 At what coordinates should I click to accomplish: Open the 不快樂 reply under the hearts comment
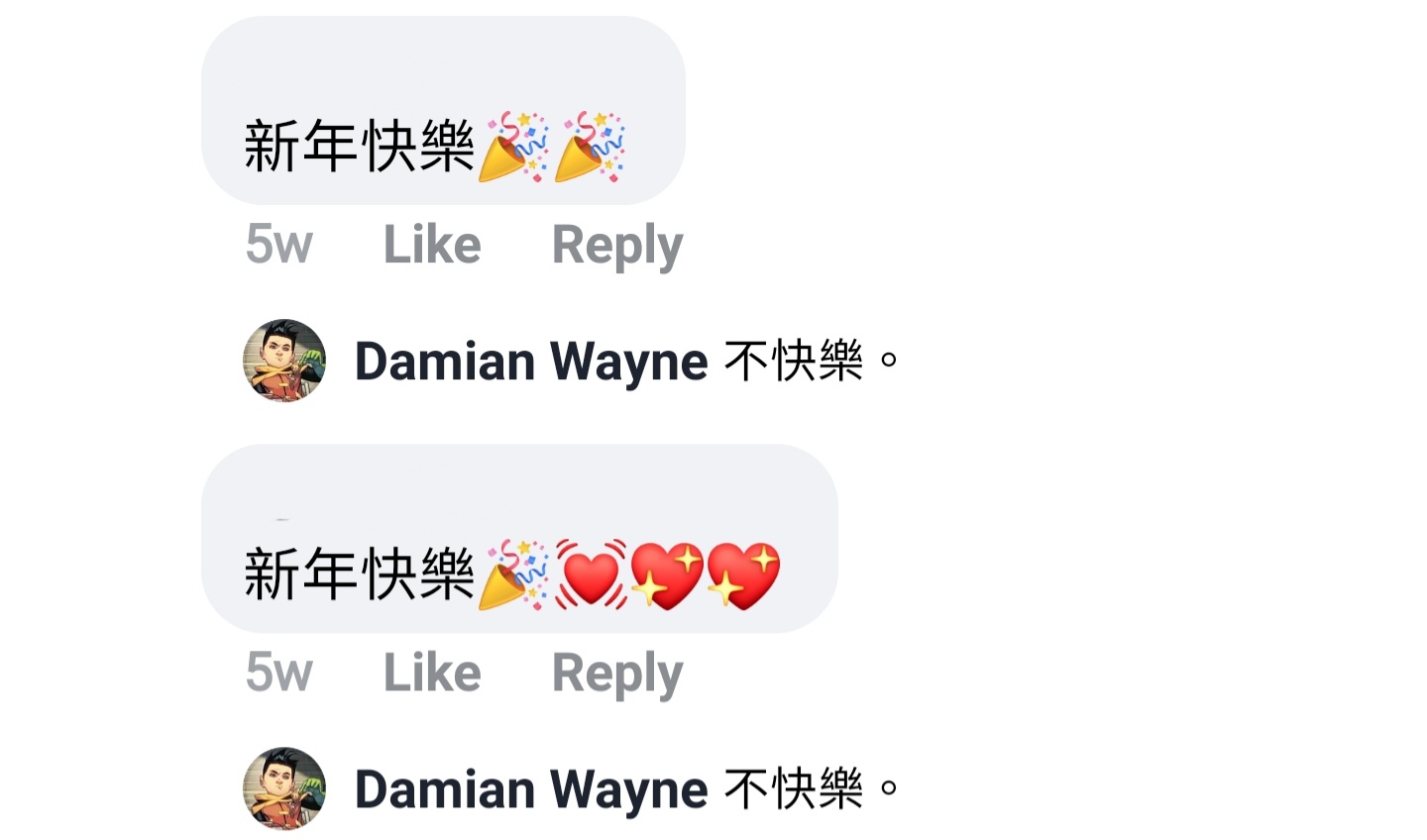point(811,789)
